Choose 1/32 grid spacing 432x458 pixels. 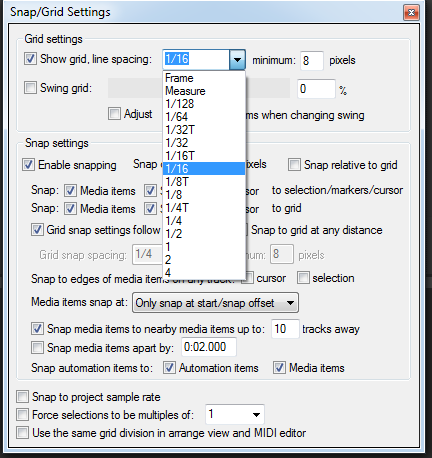point(204,143)
